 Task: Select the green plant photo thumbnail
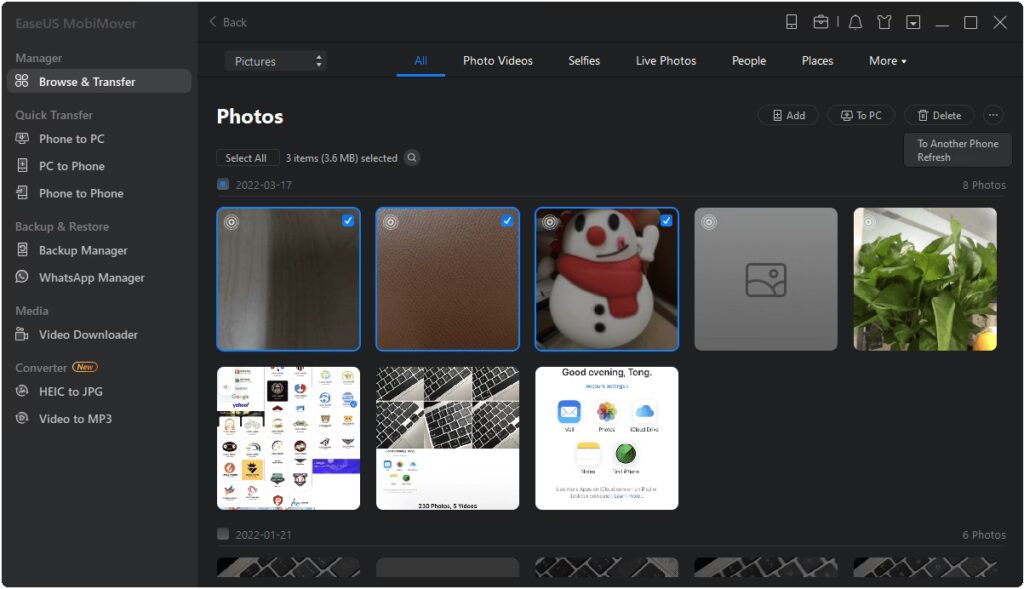pyautogui.click(x=924, y=279)
